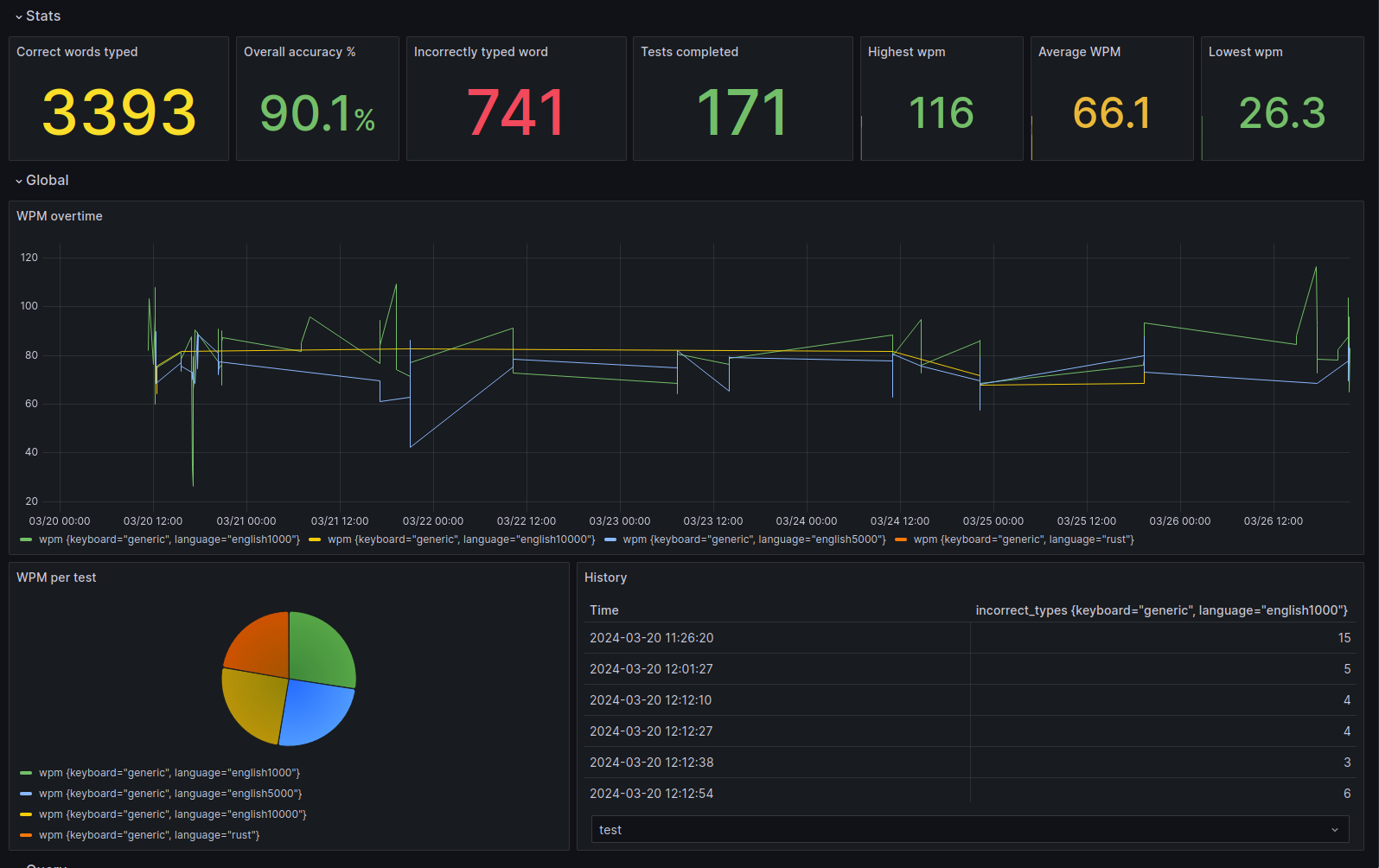The width and height of the screenshot is (1379, 868).
Task: Click the 2024-03-20 12:12:27 time cell
Action: tap(651, 731)
